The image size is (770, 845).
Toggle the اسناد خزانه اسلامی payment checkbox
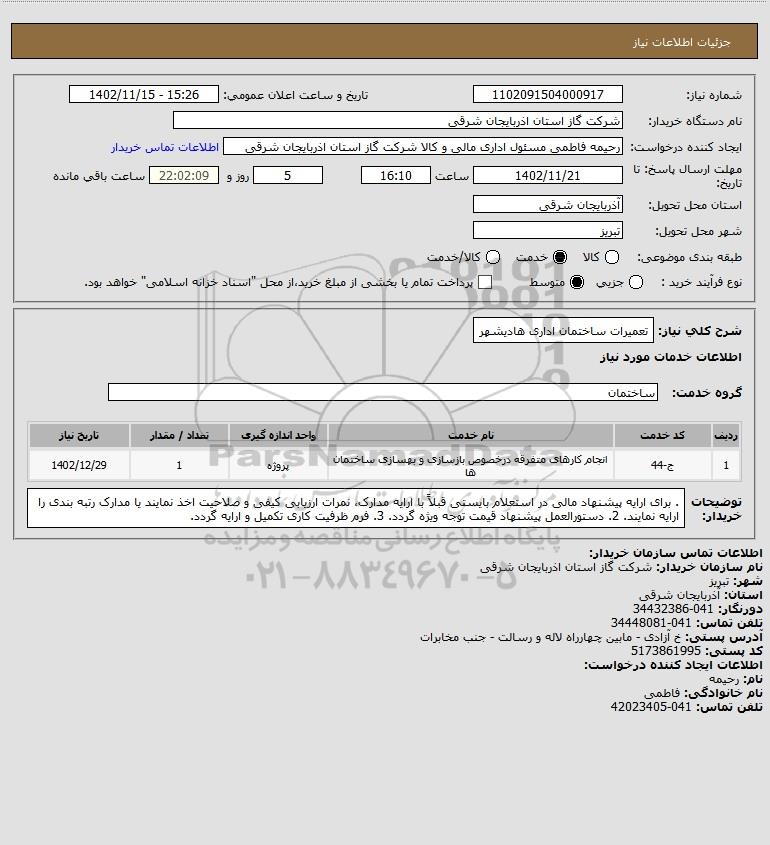click(x=485, y=282)
